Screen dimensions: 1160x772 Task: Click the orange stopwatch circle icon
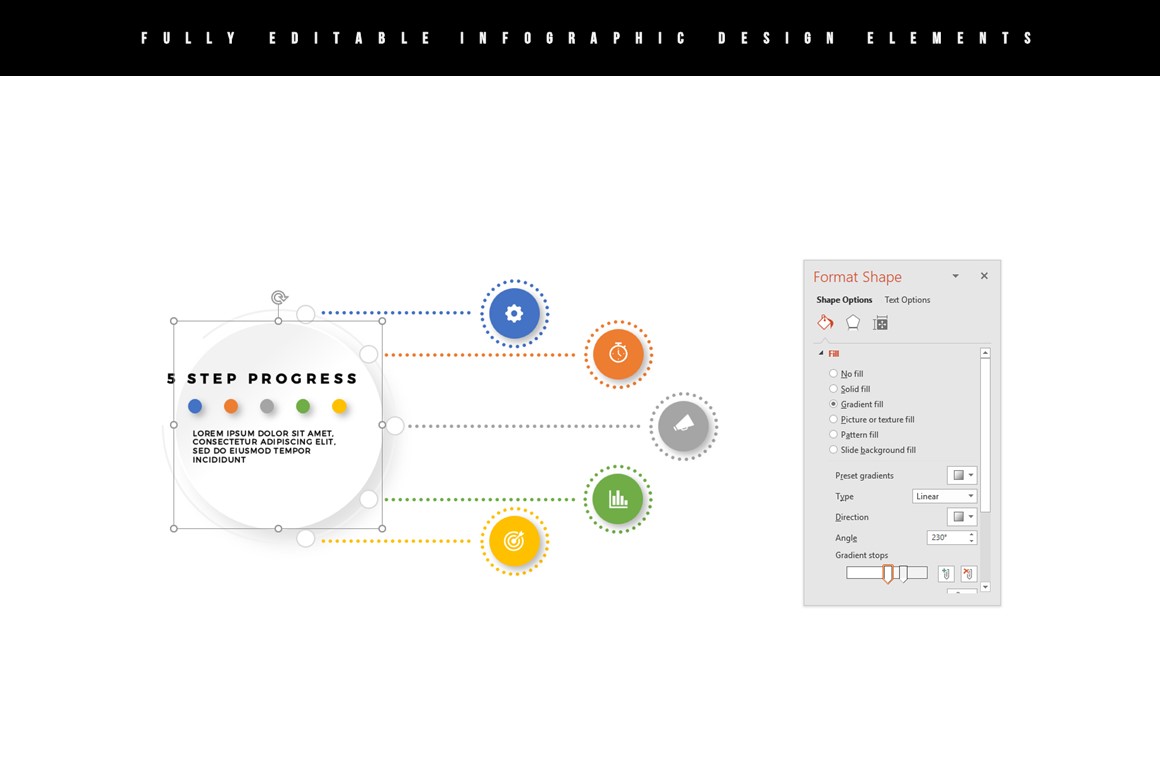pyautogui.click(x=618, y=354)
